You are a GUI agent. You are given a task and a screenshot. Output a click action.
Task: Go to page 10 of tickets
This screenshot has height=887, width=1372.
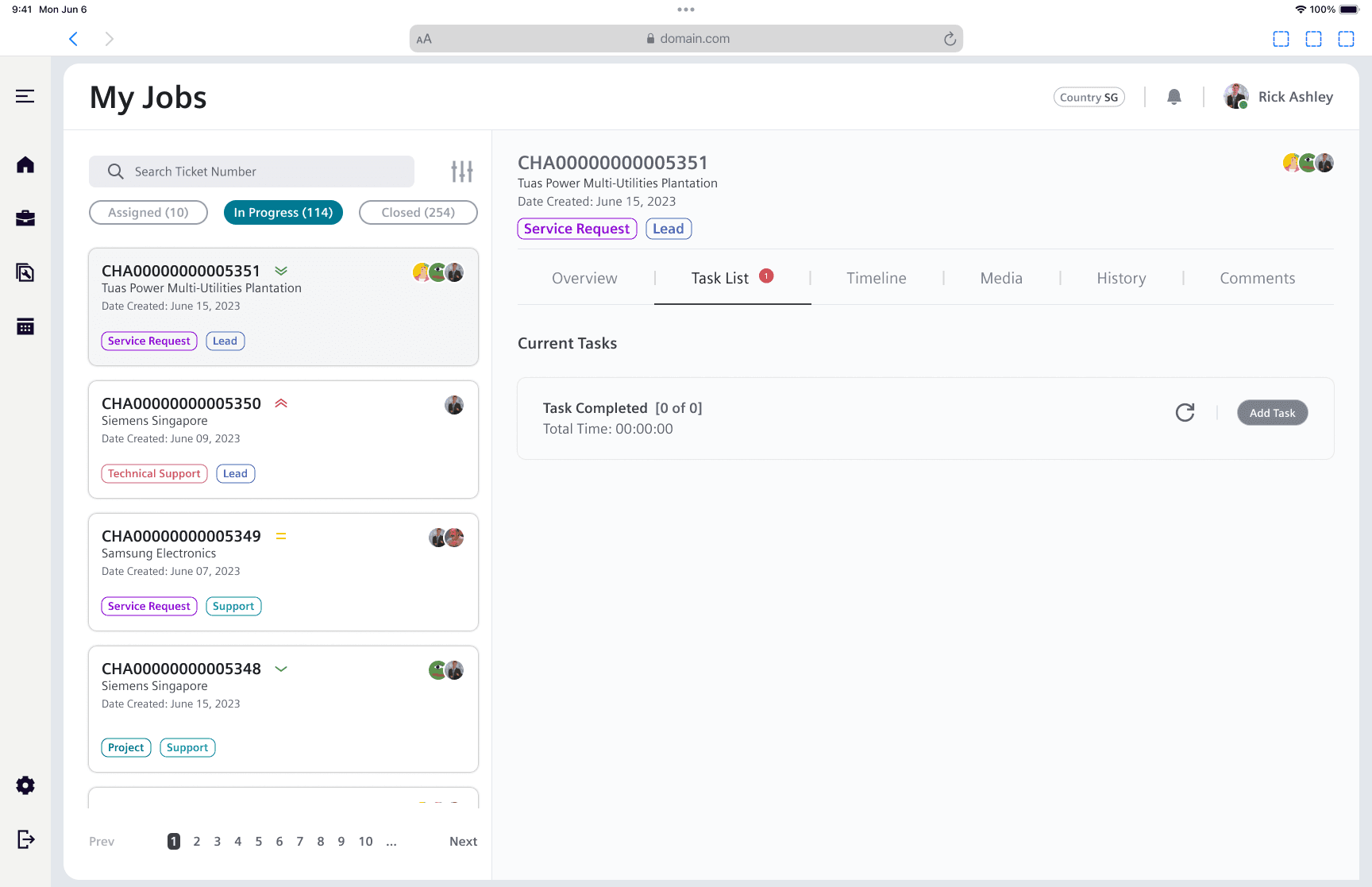[365, 841]
